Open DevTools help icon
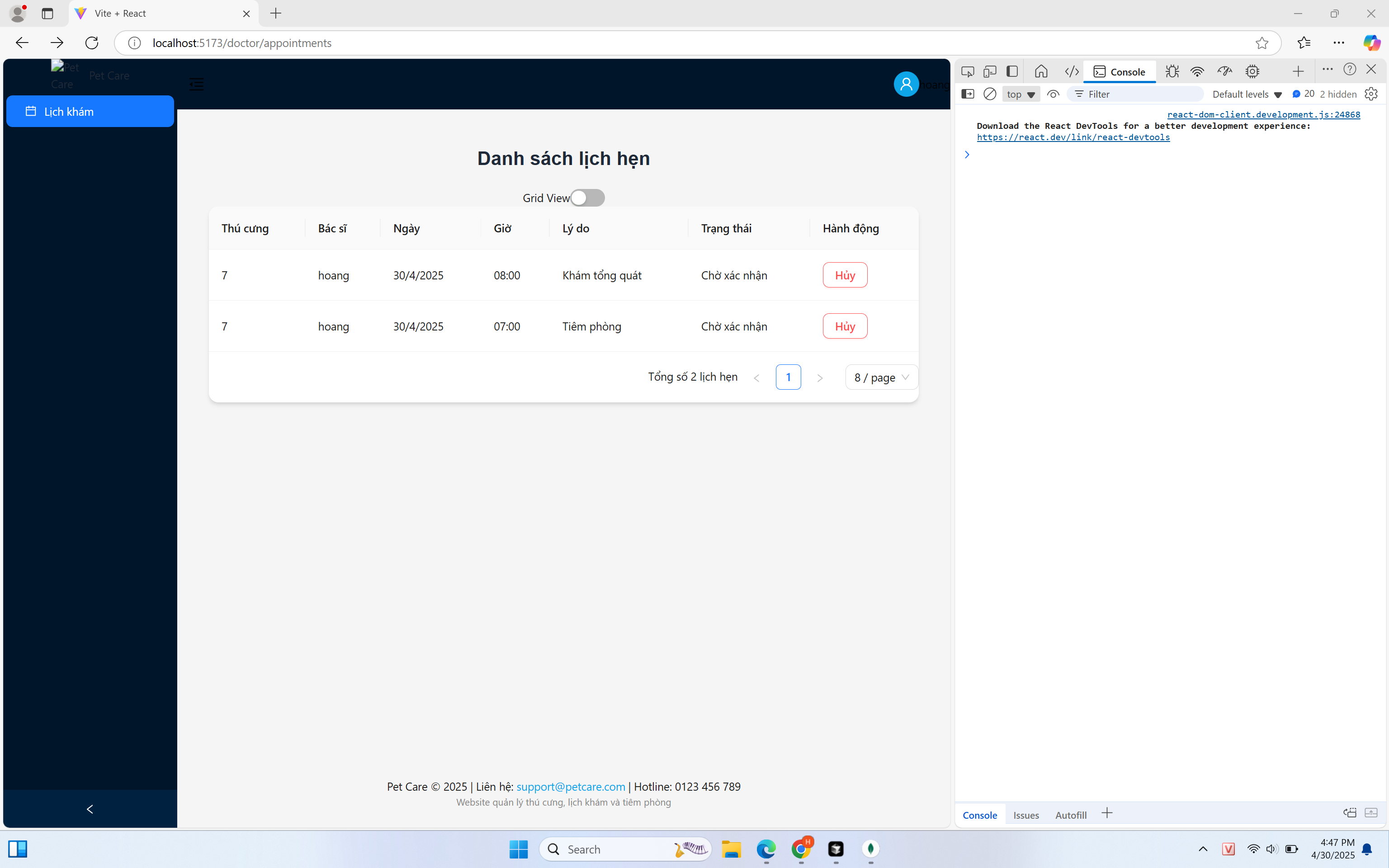This screenshot has width=1389, height=868. point(1349,70)
